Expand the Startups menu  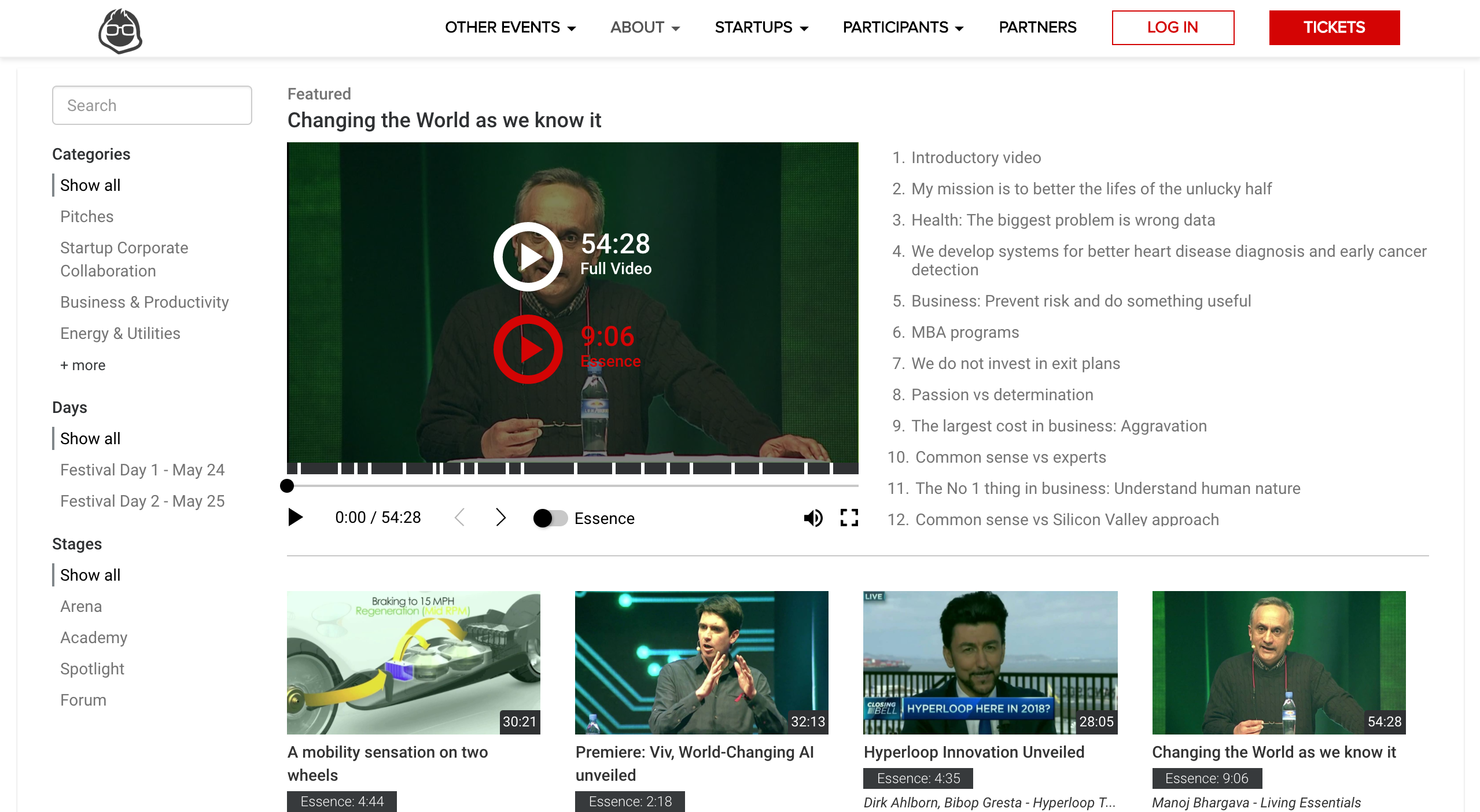761,27
